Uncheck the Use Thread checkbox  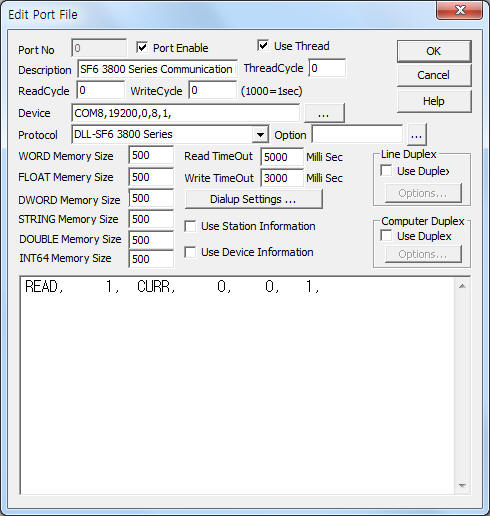(x=263, y=45)
